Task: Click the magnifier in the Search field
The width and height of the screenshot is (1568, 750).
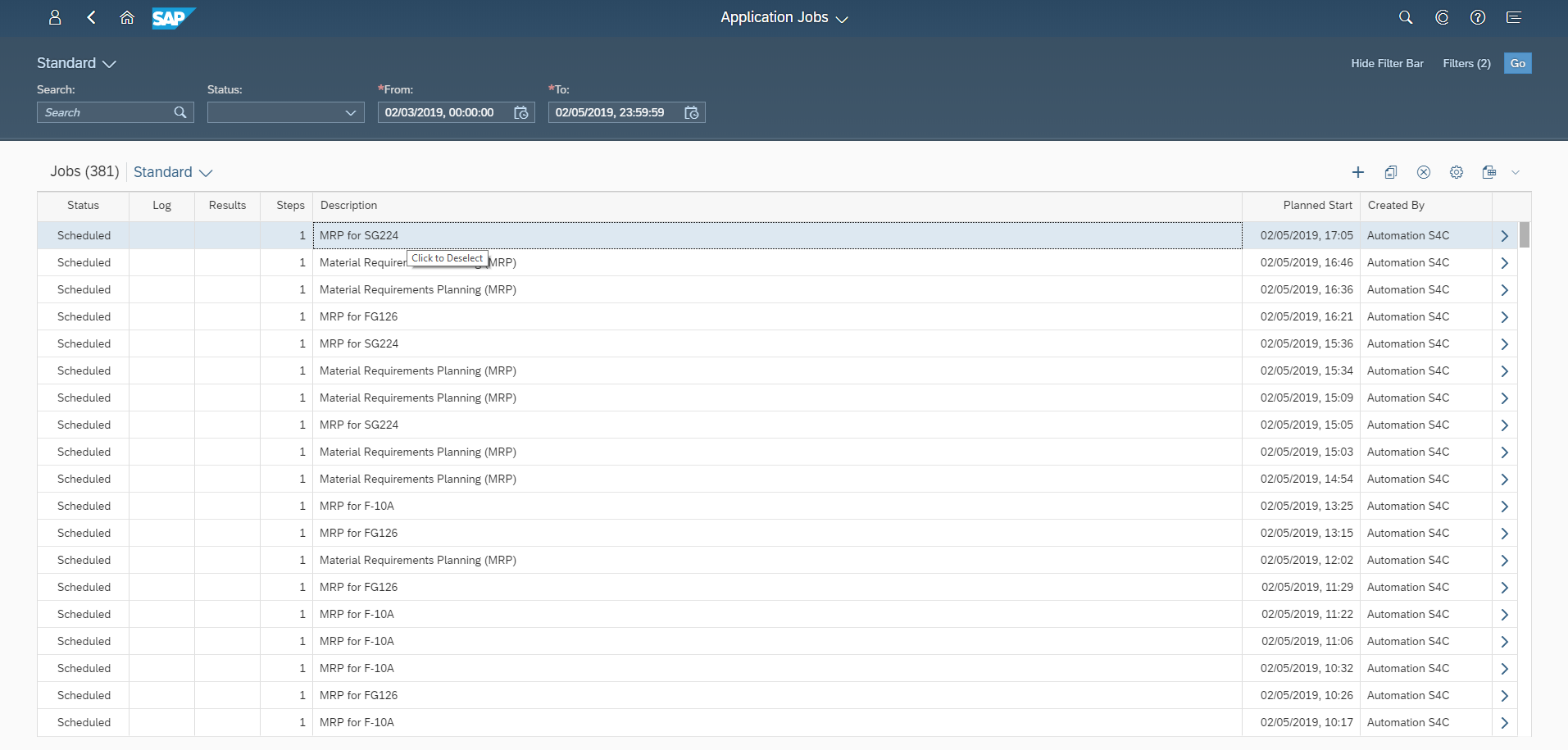Action: [x=180, y=112]
